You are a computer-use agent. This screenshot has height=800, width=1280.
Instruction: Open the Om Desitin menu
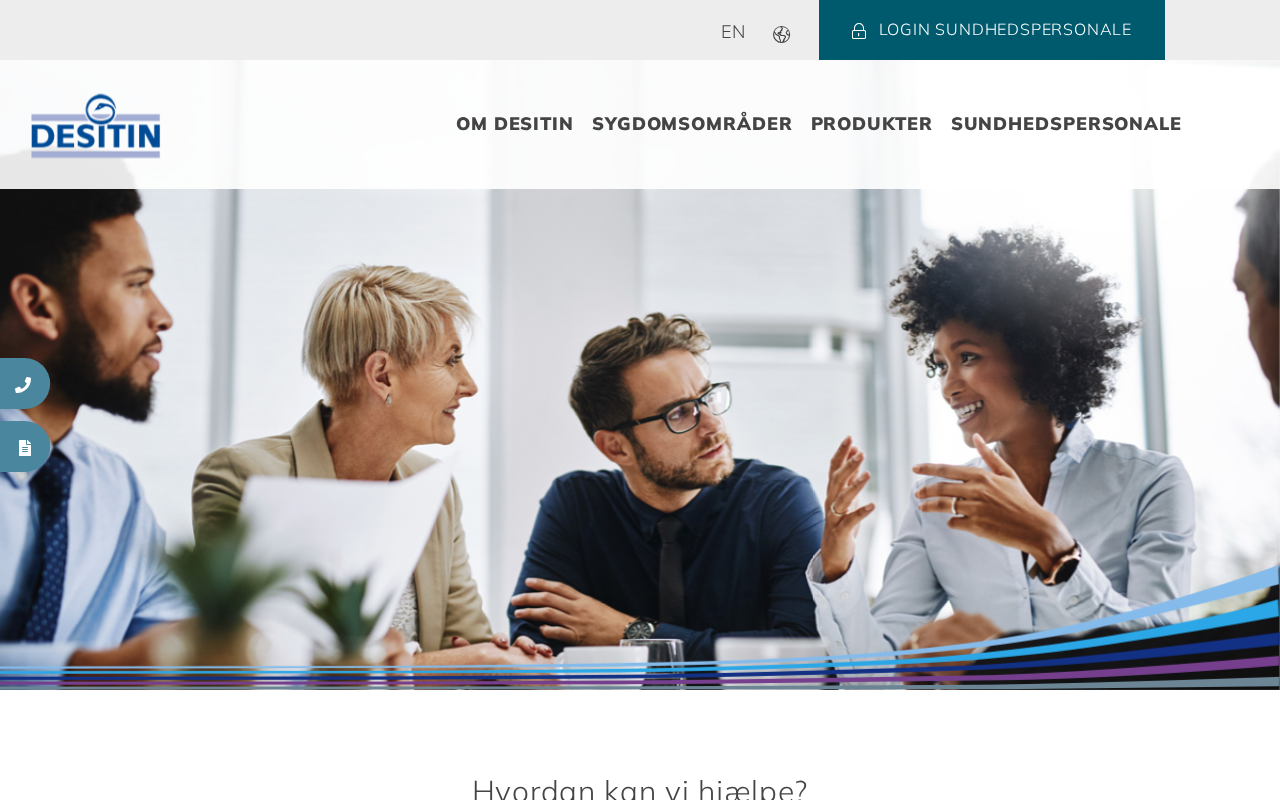coord(514,124)
